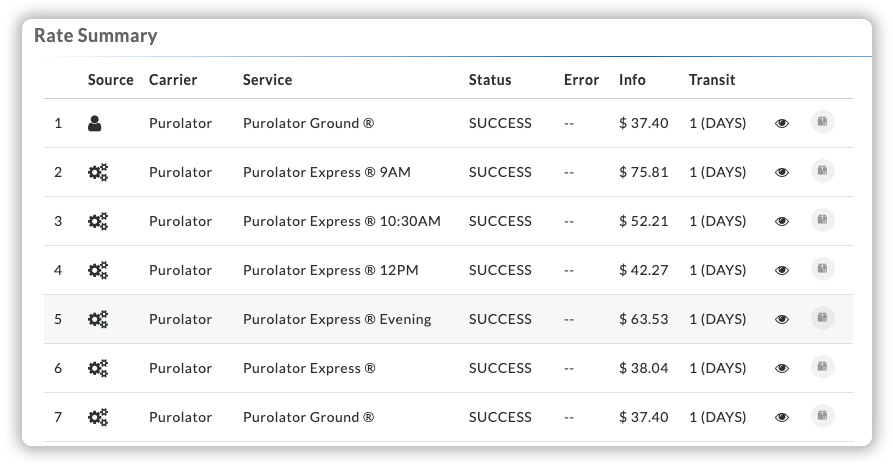Screen dimensions: 893x464
Task: Click row number 5
Action: (58, 319)
